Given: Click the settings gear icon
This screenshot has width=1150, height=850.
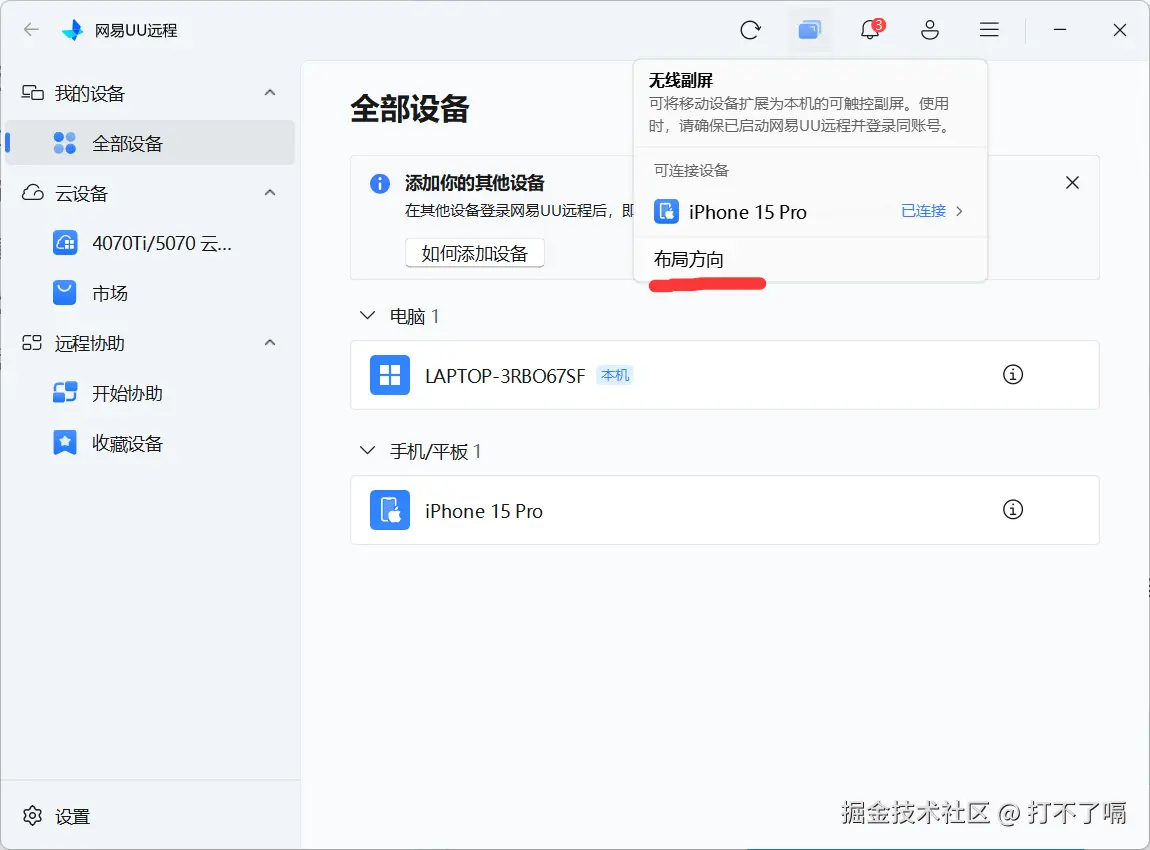Looking at the screenshot, I should [32, 816].
